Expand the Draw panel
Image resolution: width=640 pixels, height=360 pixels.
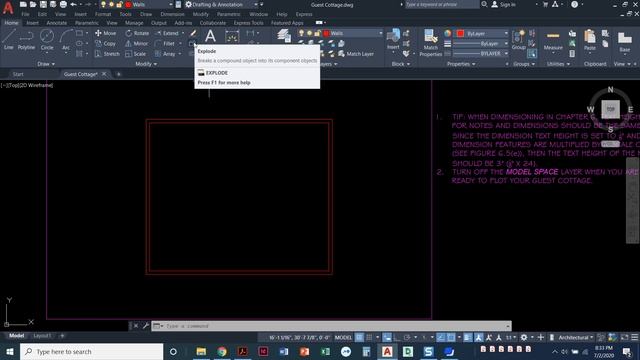46,64
